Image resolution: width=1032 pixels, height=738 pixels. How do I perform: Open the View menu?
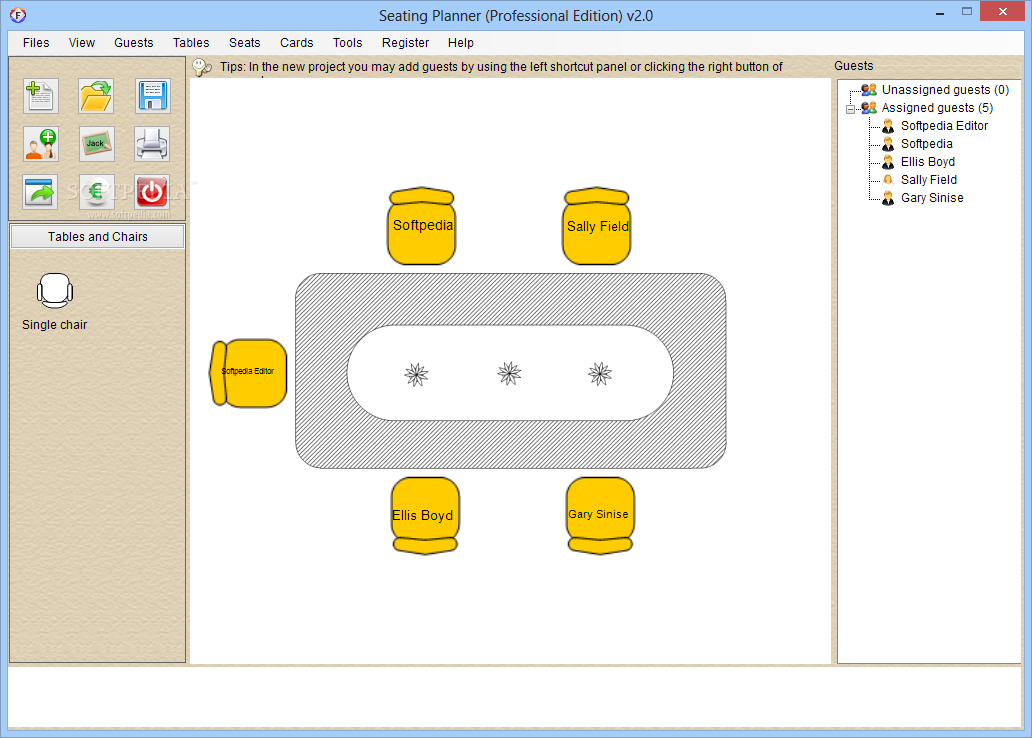tap(82, 43)
